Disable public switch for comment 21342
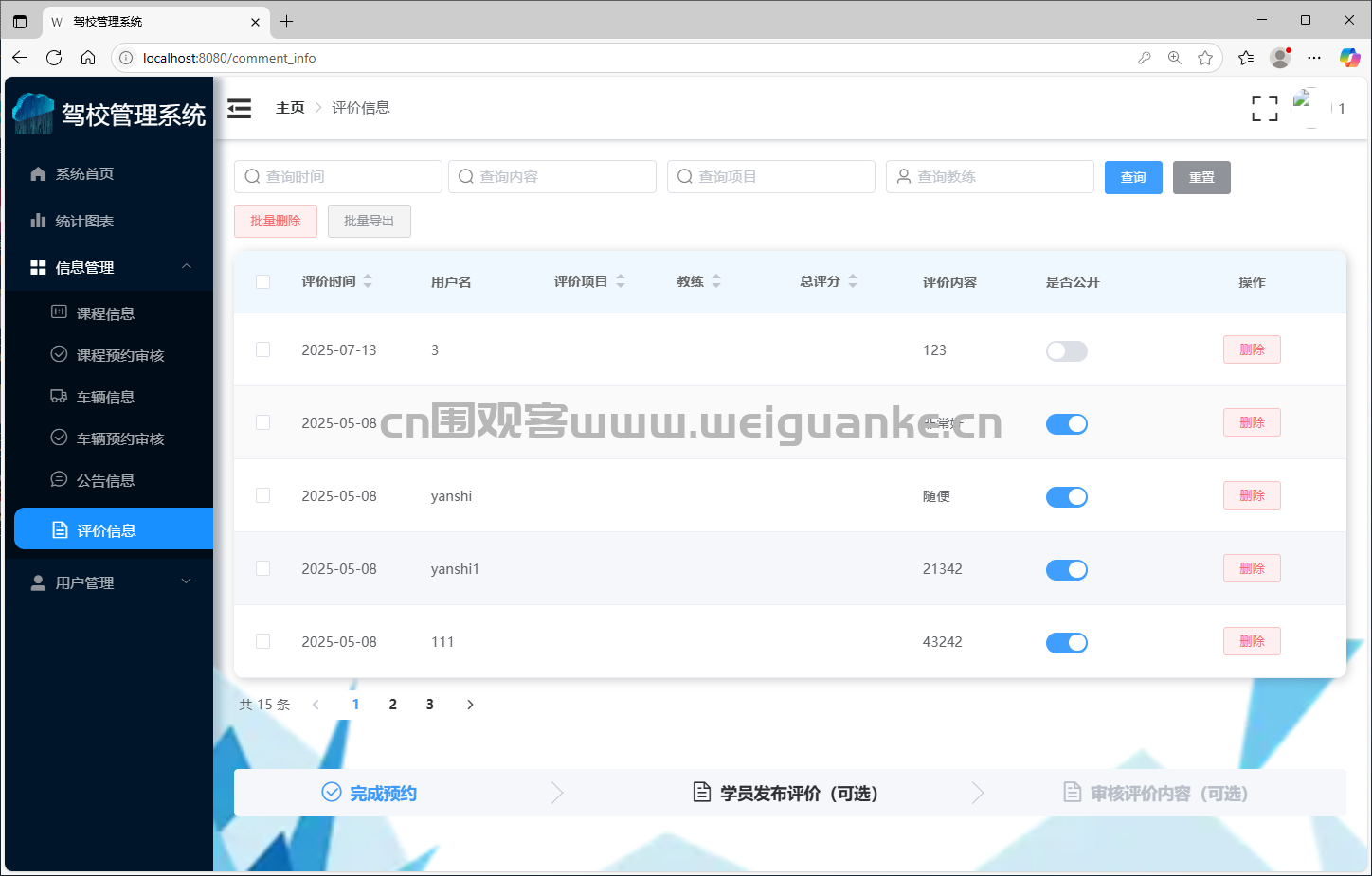 (x=1067, y=570)
